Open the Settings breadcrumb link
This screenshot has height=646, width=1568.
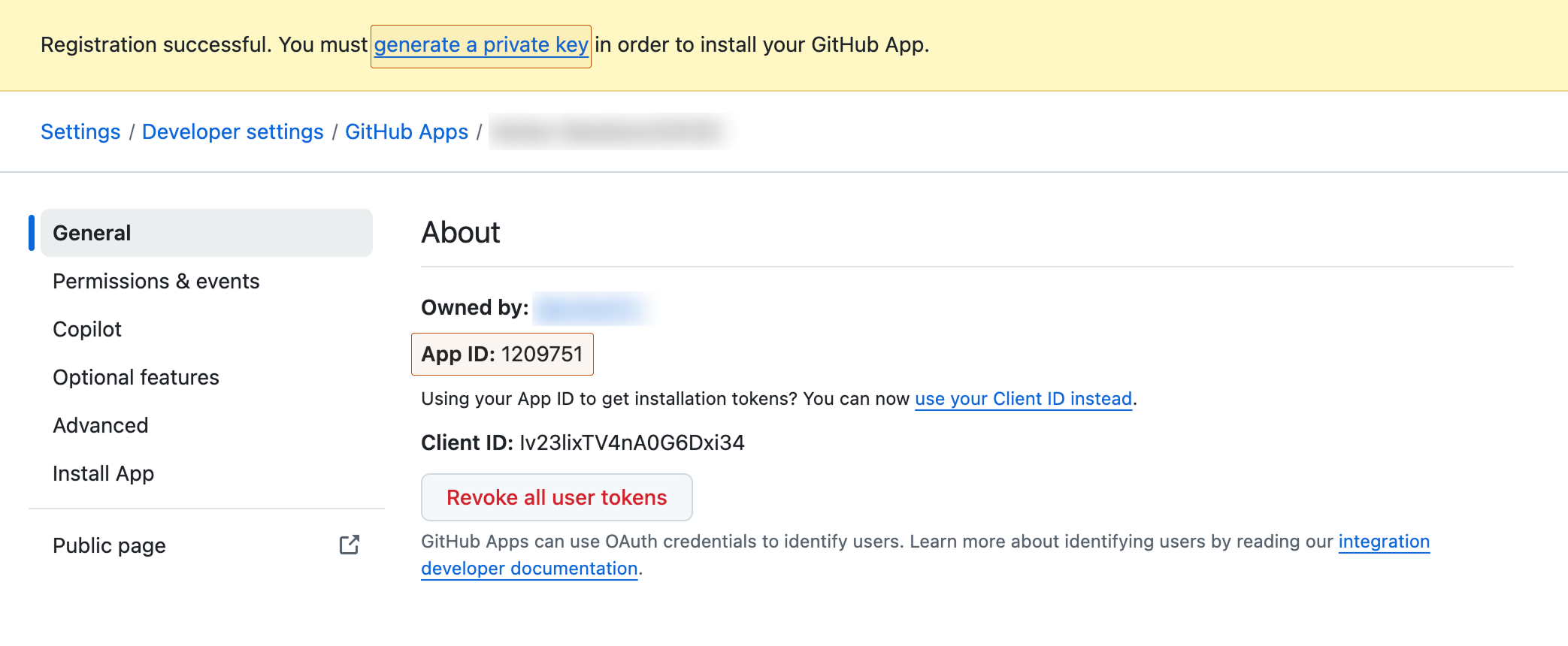point(80,131)
